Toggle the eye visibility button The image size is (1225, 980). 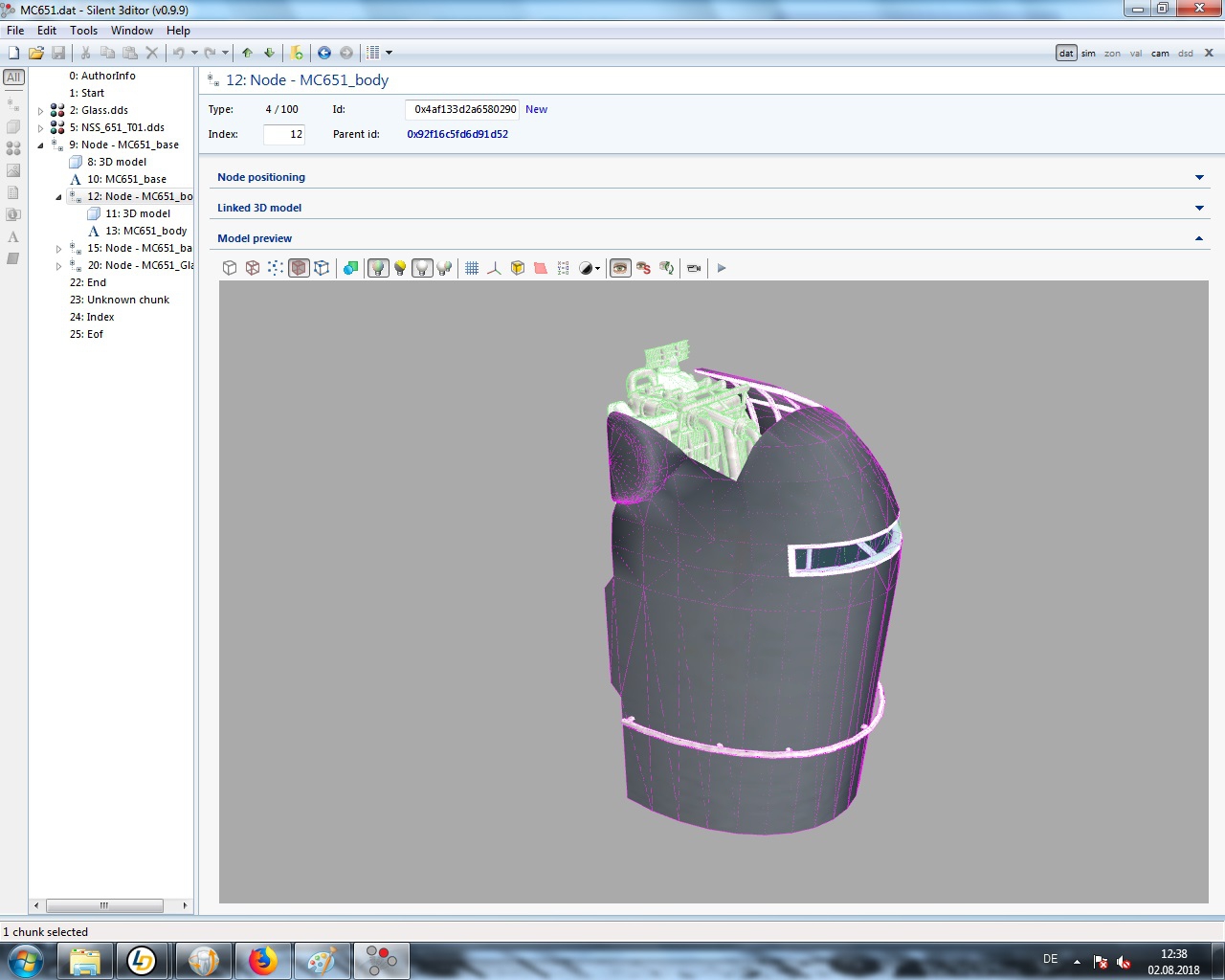click(x=620, y=268)
